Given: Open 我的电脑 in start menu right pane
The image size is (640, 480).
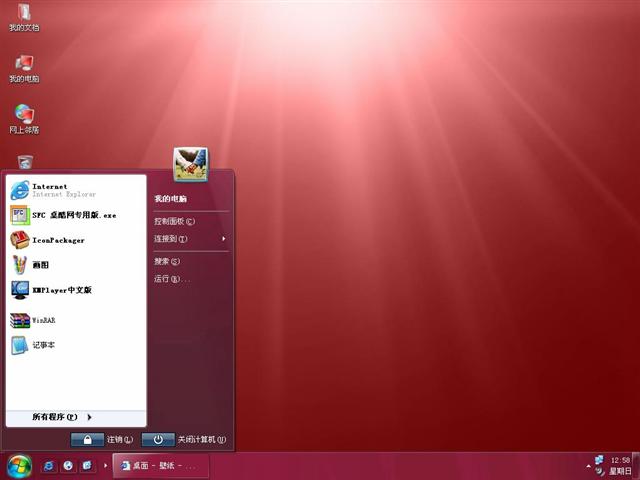Looking at the screenshot, I should click(170, 199).
